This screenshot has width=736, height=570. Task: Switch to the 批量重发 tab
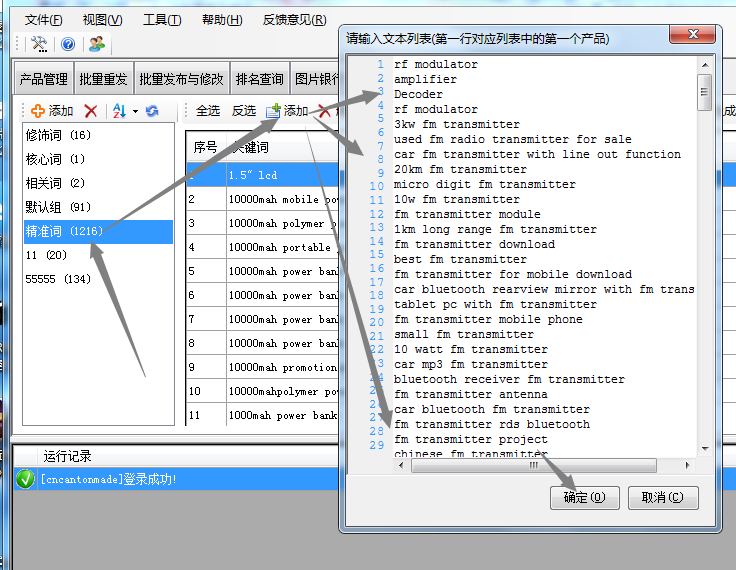103,79
